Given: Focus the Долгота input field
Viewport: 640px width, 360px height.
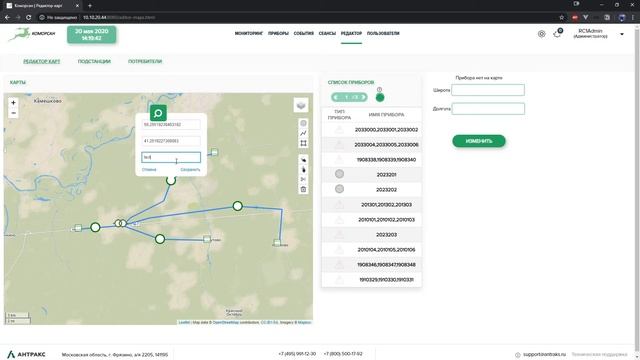Looking at the screenshot, I should pos(488,109).
